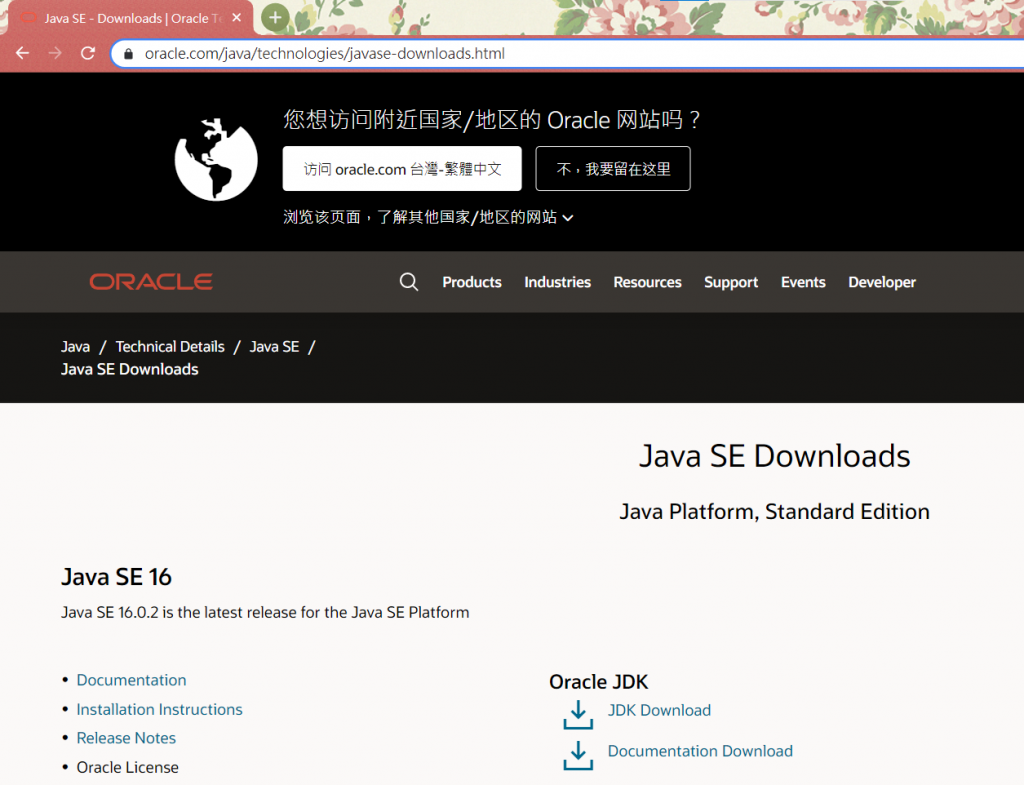Click the Oracle License text
This screenshot has width=1024, height=785.
(127, 767)
